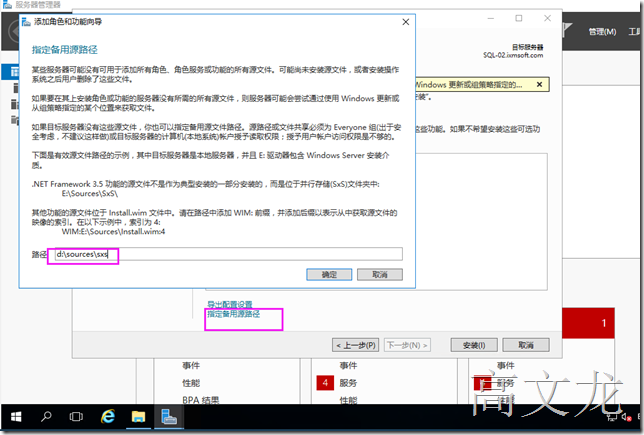Click the Server Manager notifications flag icon
Viewport: 644px width, 435px height.
point(568,30)
